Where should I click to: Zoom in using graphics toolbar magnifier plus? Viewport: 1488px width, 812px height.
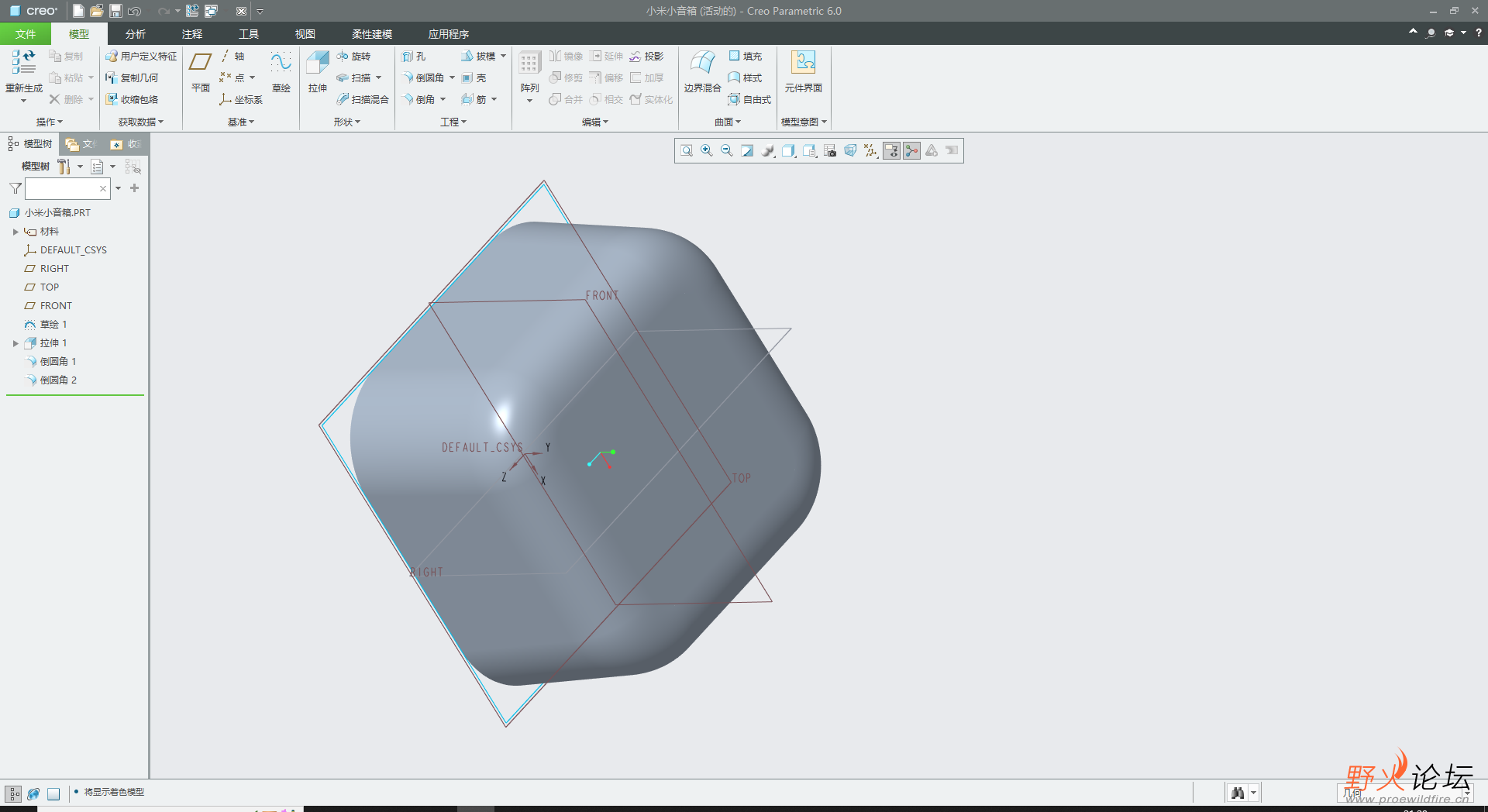point(707,151)
